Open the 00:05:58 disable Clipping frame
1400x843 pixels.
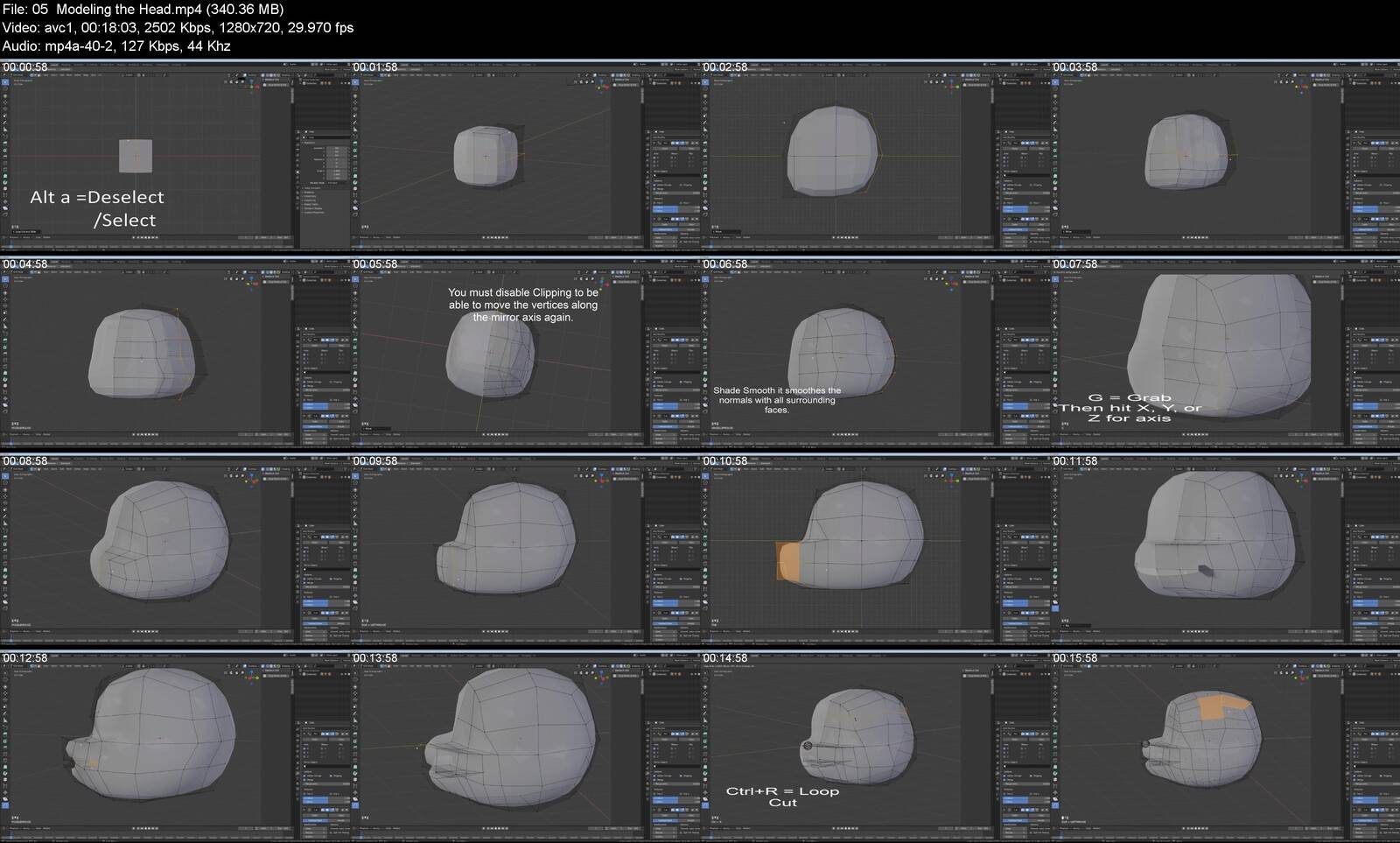525,353
